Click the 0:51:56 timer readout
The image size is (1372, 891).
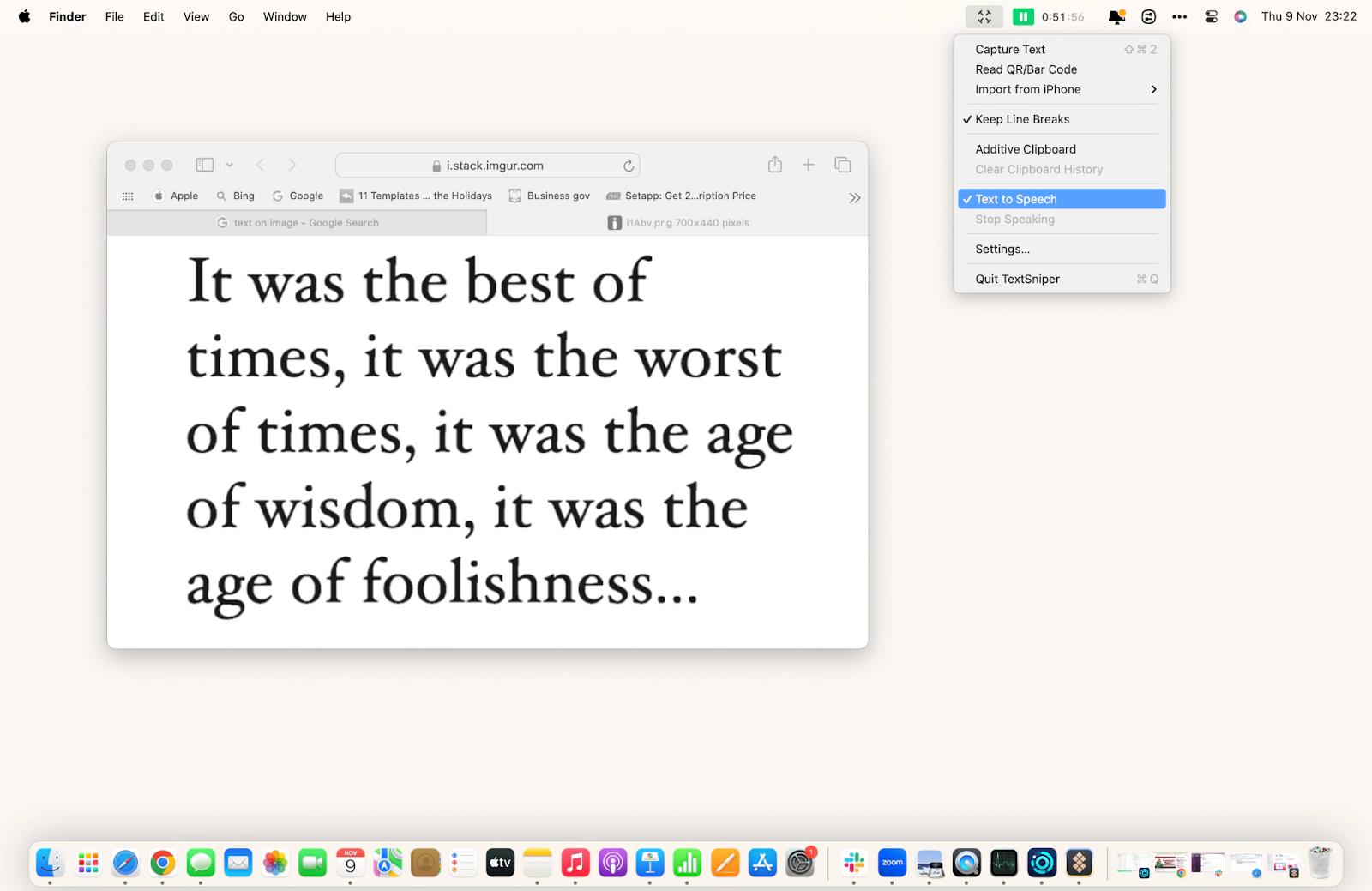[1062, 16]
